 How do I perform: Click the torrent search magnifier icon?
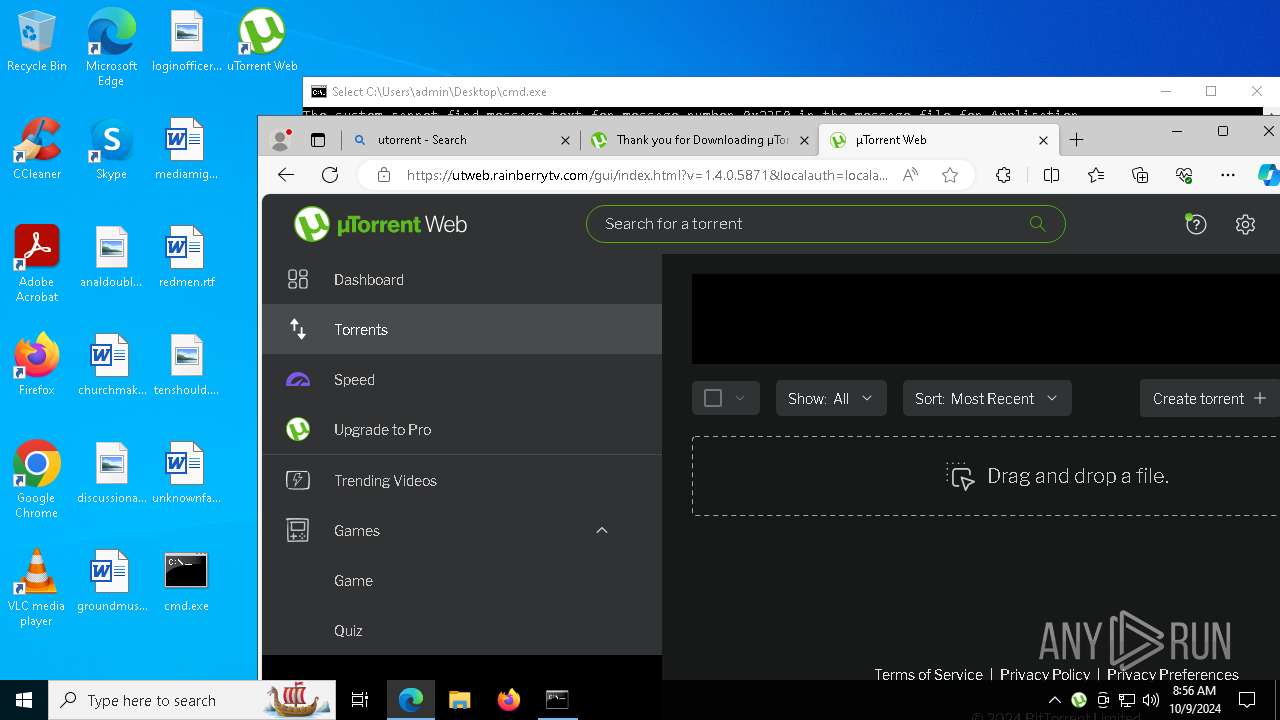pos(1037,224)
